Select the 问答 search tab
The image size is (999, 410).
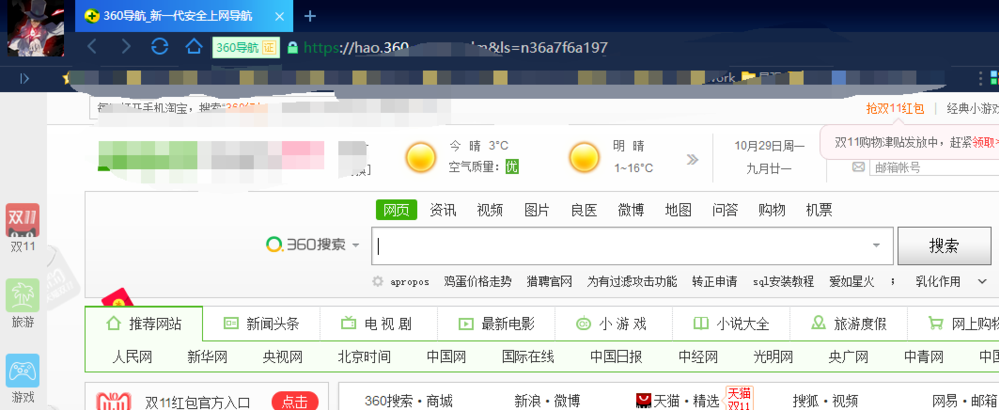click(725, 210)
